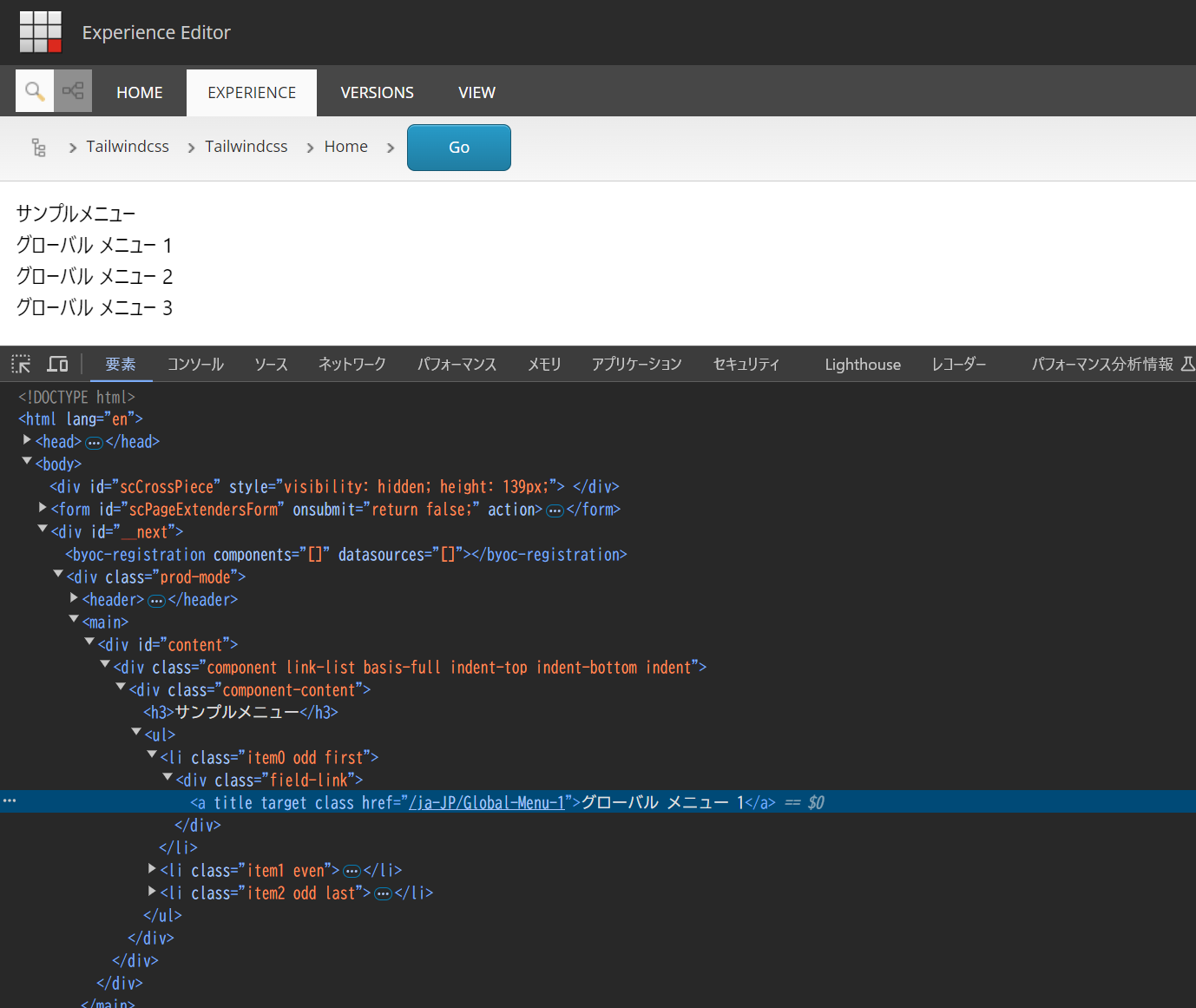Open the グローバル メニュー 3 page link

click(95, 307)
